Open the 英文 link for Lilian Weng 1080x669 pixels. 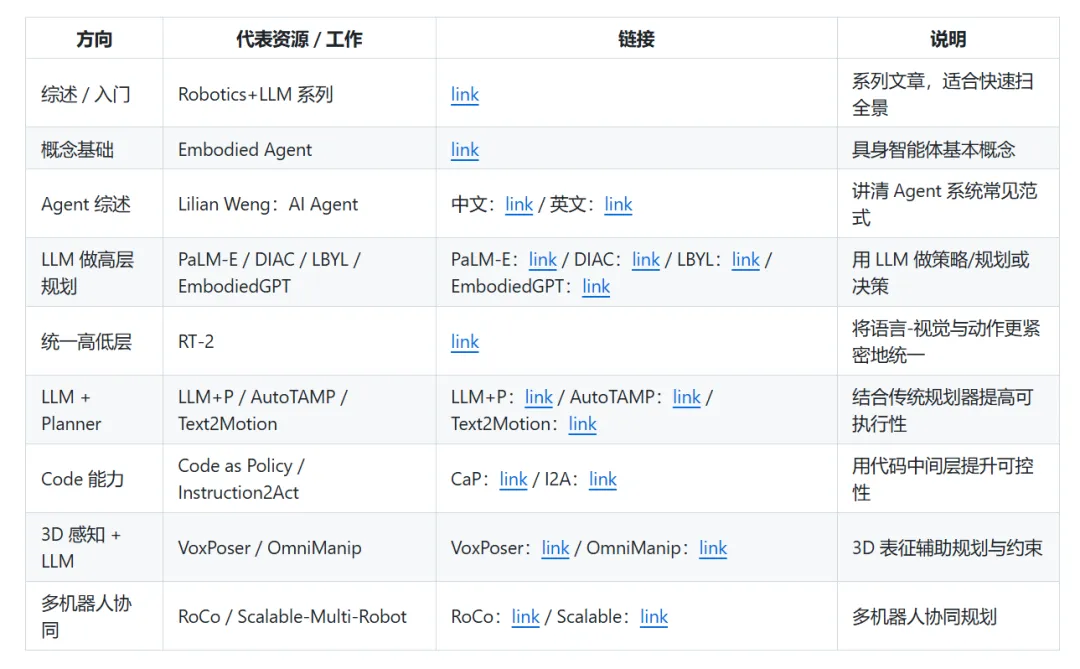(x=618, y=205)
